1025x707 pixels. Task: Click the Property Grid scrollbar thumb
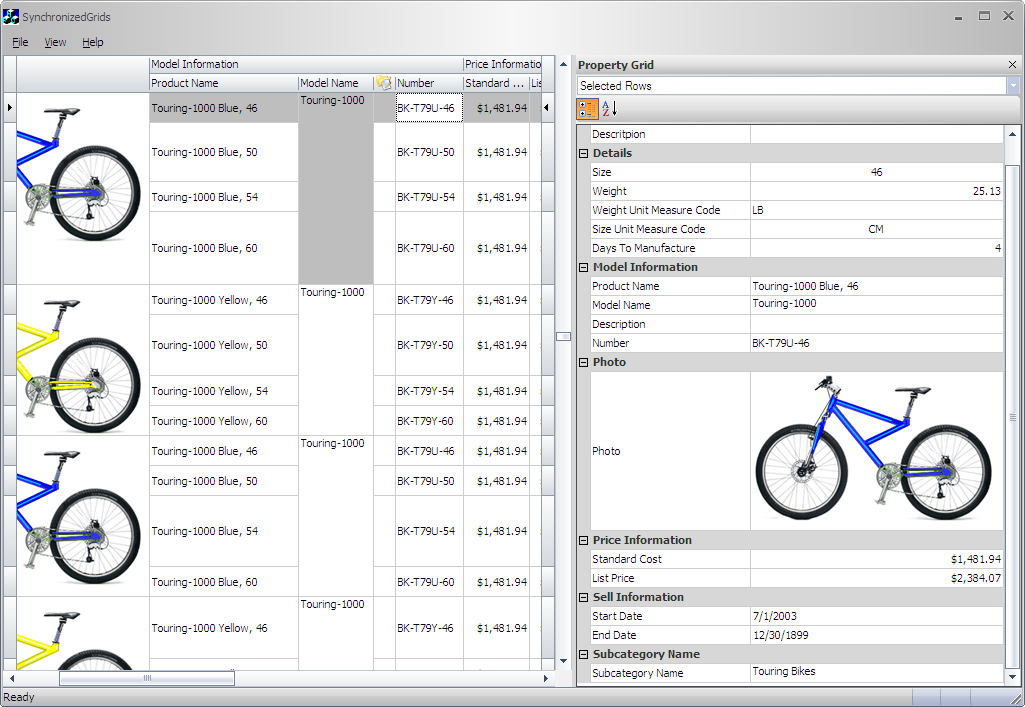click(1013, 417)
